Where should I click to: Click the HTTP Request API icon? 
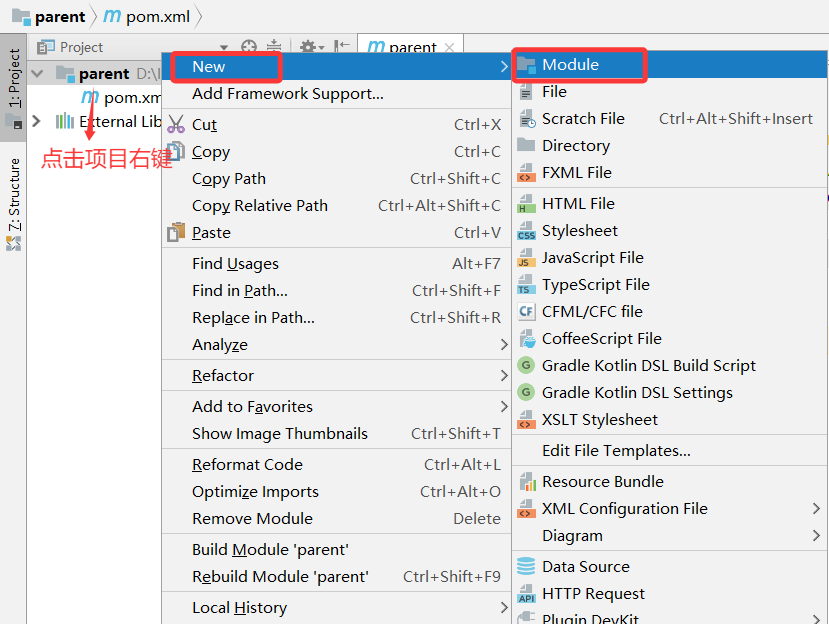pos(526,594)
